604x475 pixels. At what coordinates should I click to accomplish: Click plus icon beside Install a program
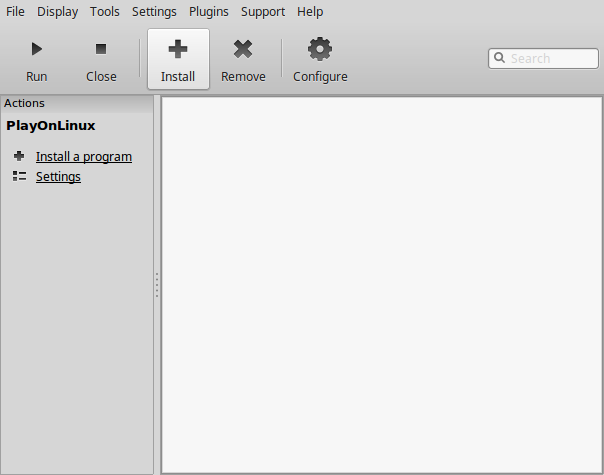coord(19,156)
